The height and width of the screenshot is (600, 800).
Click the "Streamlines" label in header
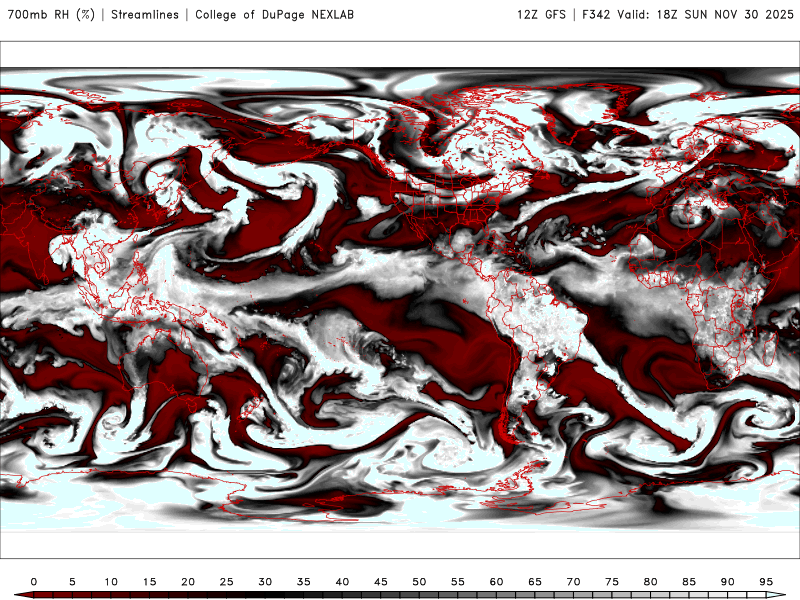coord(145,15)
